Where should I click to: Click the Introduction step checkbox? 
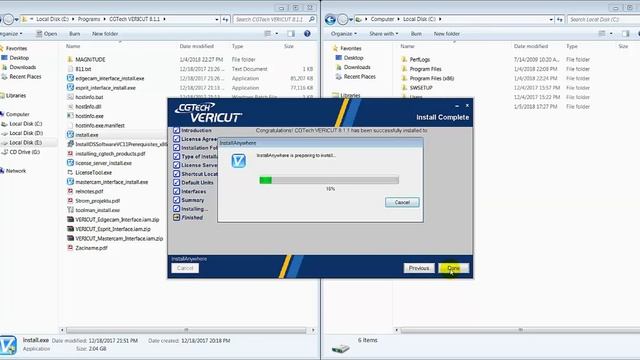(x=176, y=130)
